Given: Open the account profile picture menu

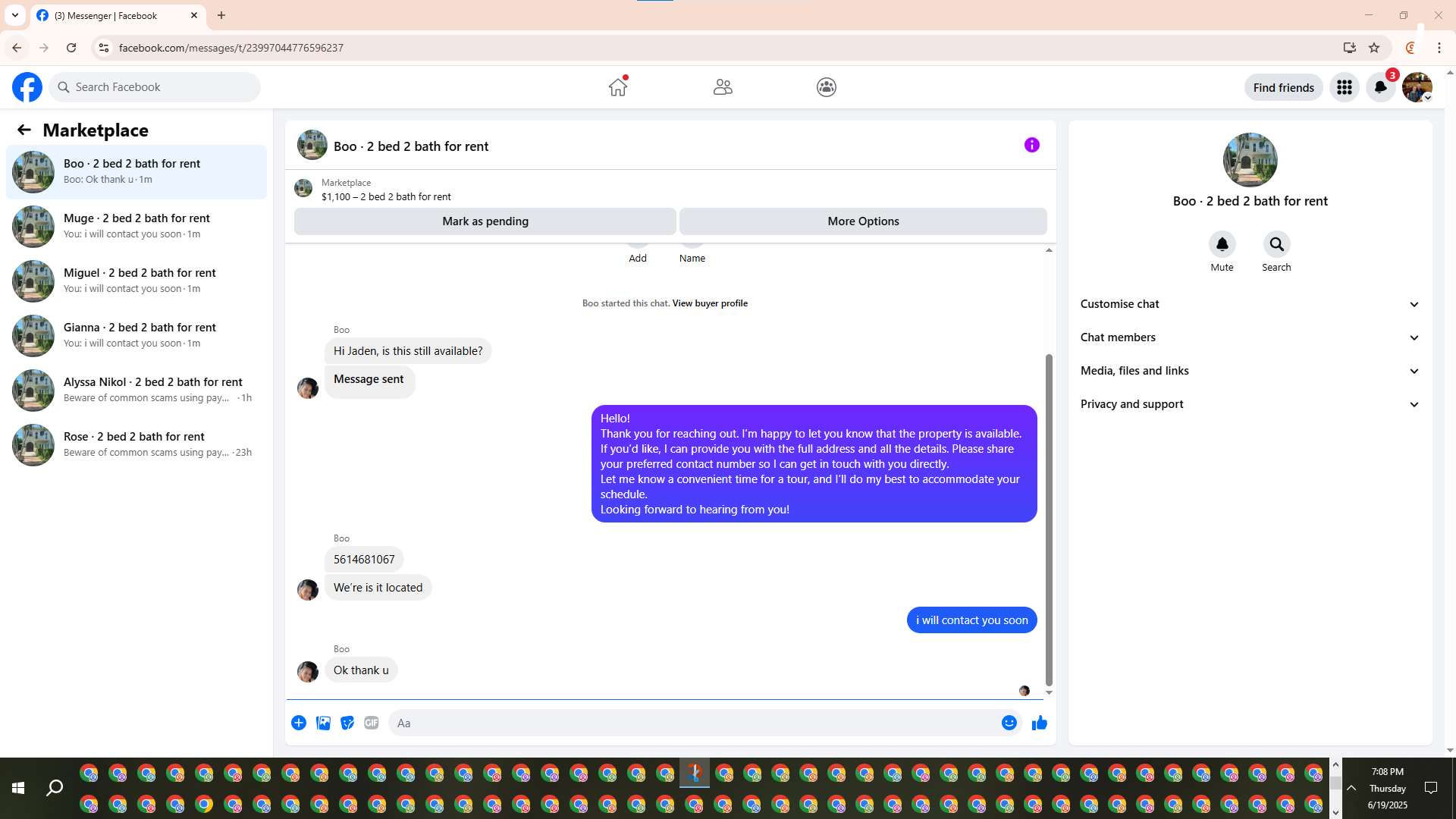Looking at the screenshot, I should [x=1417, y=87].
